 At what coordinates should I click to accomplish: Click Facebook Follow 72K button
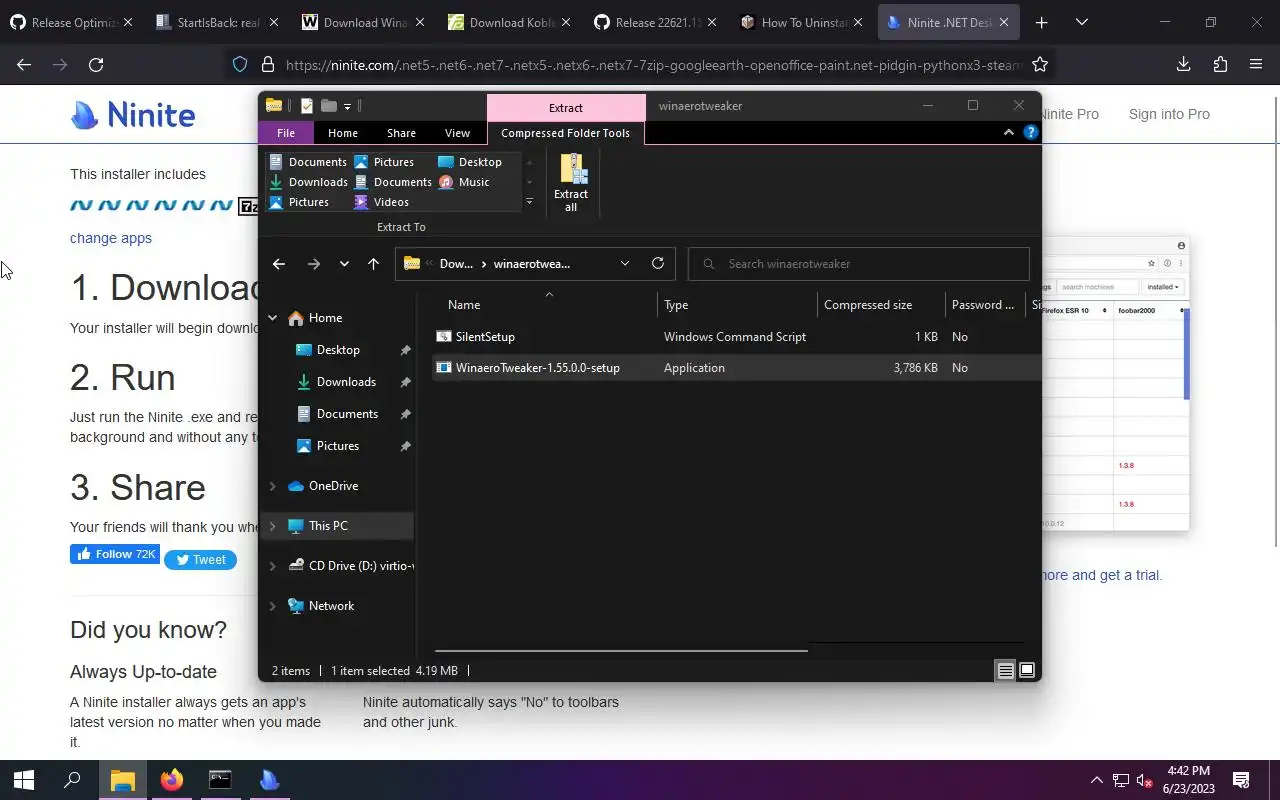(x=115, y=554)
